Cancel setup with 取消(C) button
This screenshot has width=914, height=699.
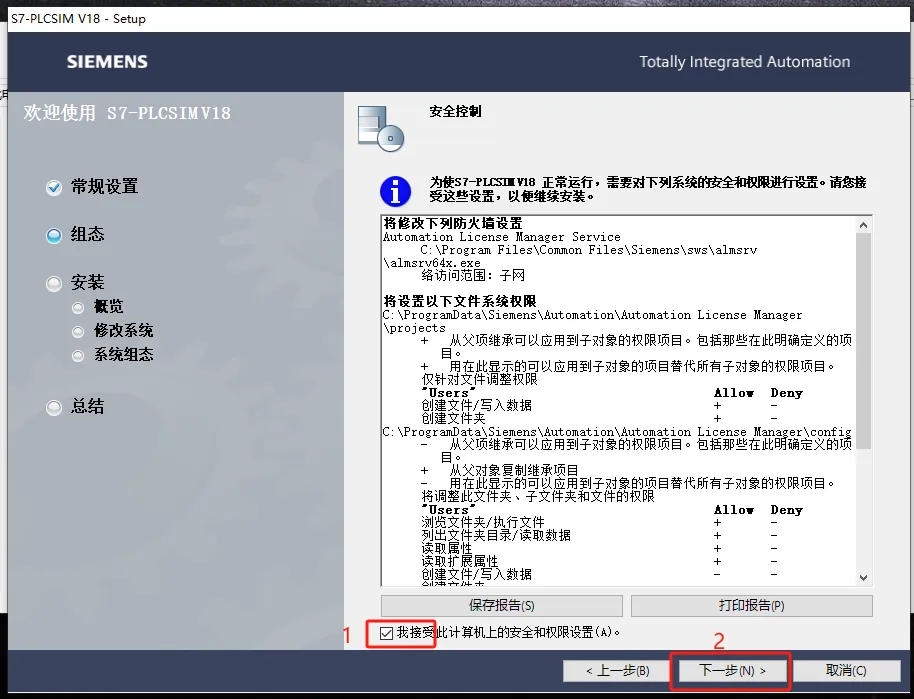tap(846, 670)
